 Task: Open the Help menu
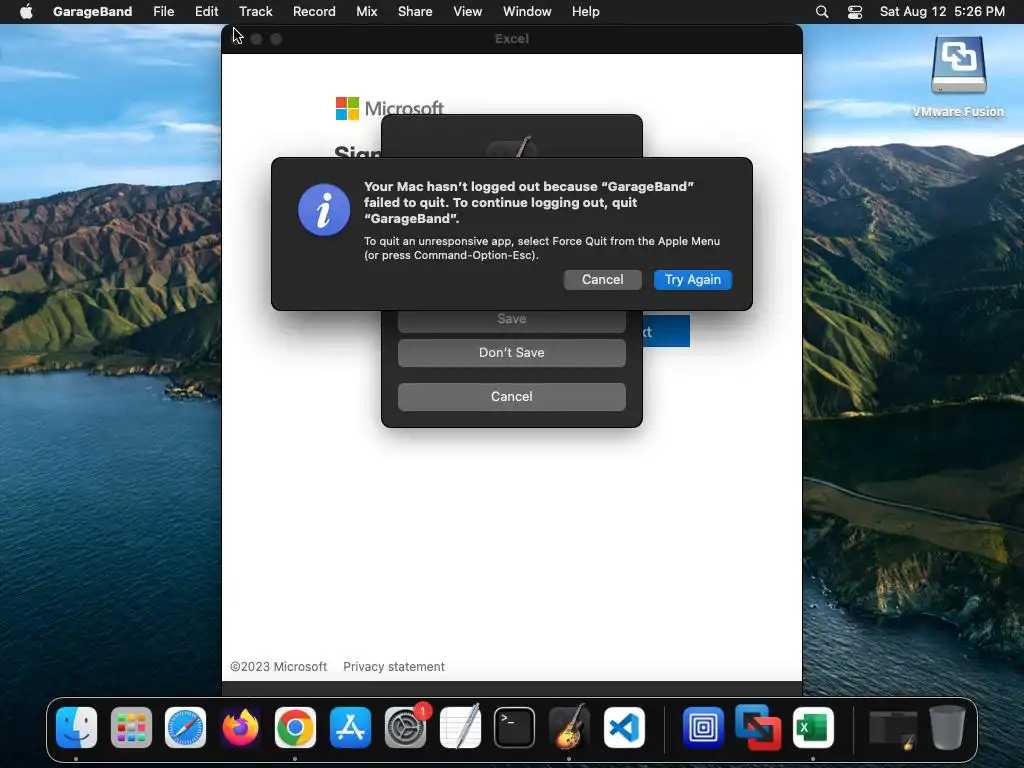click(x=586, y=11)
